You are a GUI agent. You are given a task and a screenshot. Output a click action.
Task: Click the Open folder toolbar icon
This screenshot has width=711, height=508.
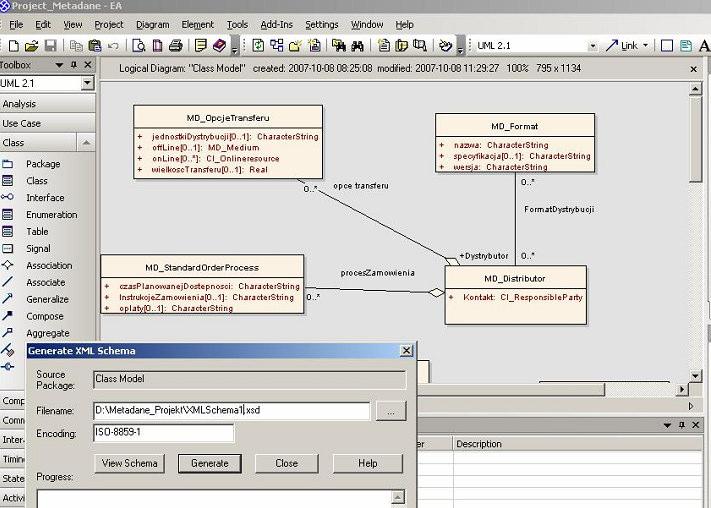tap(31, 45)
